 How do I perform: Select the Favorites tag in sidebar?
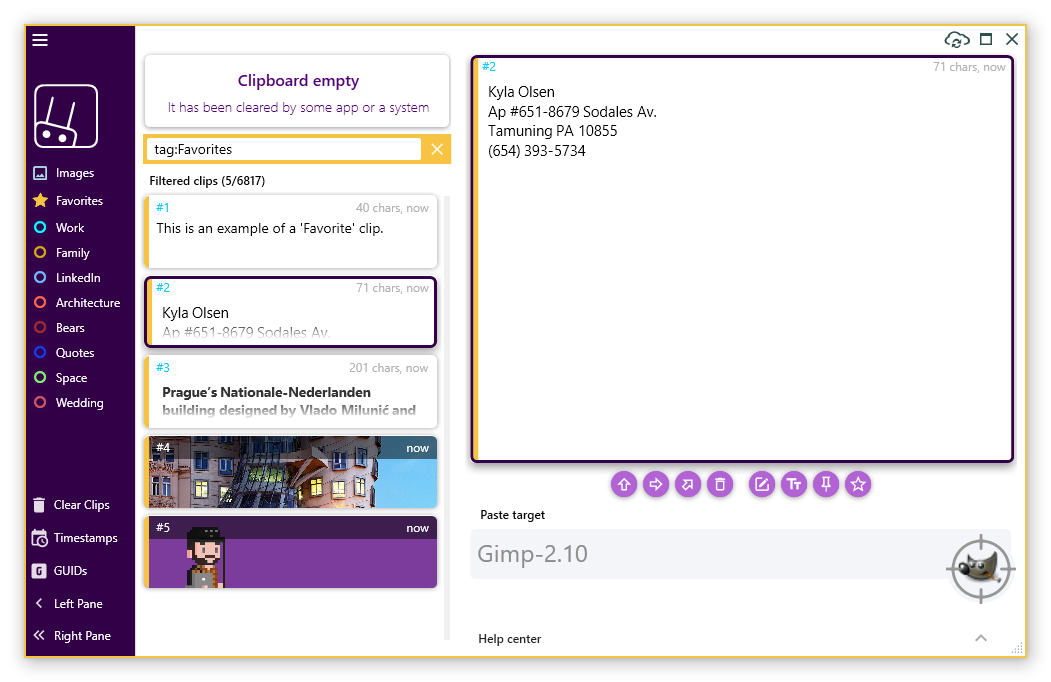tap(68, 201)
